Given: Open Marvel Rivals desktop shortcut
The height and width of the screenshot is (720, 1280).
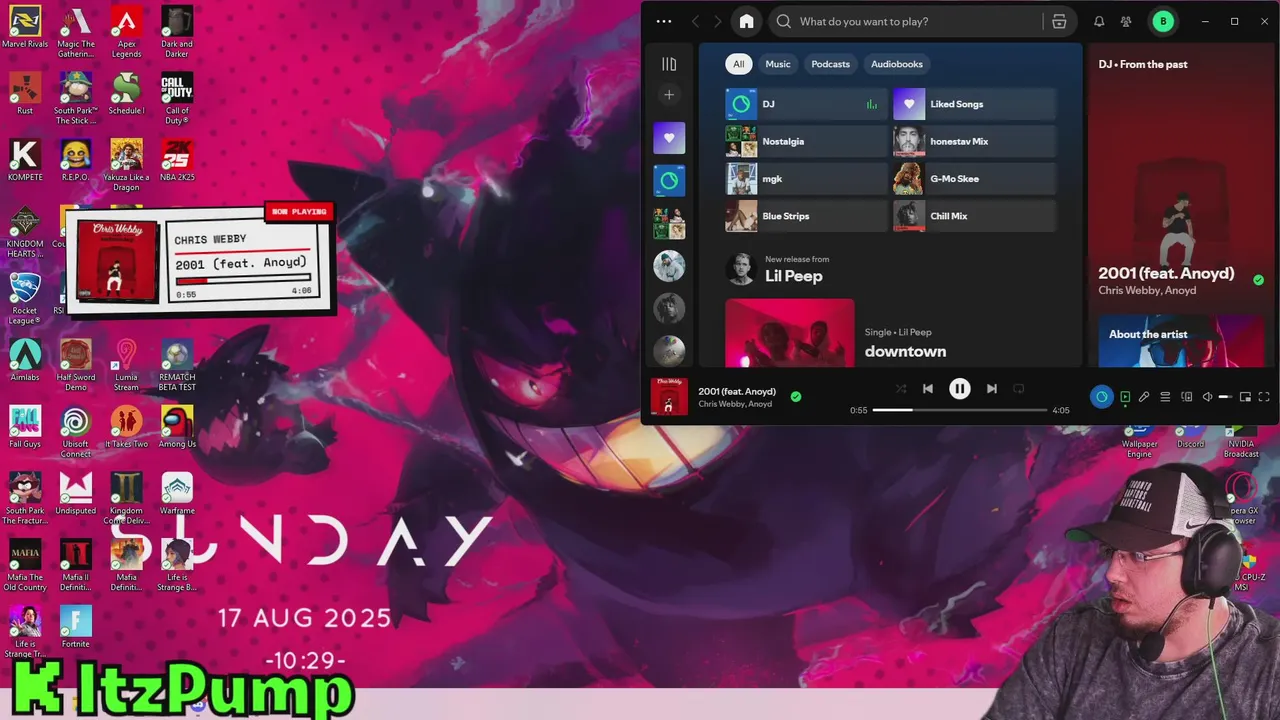Looking at the screenshot, I should click(25, 28).
